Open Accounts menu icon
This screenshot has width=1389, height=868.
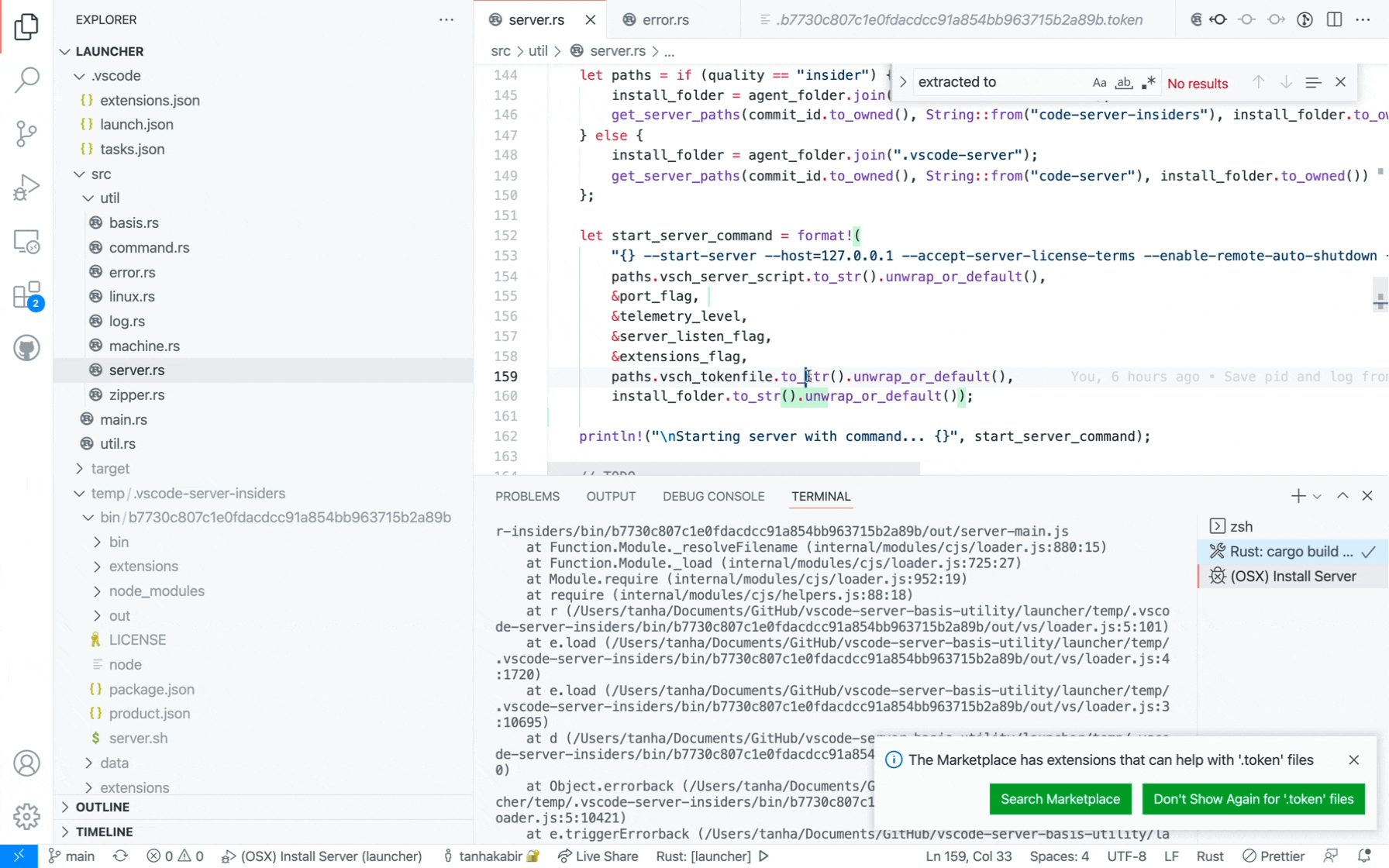[26, 763]
